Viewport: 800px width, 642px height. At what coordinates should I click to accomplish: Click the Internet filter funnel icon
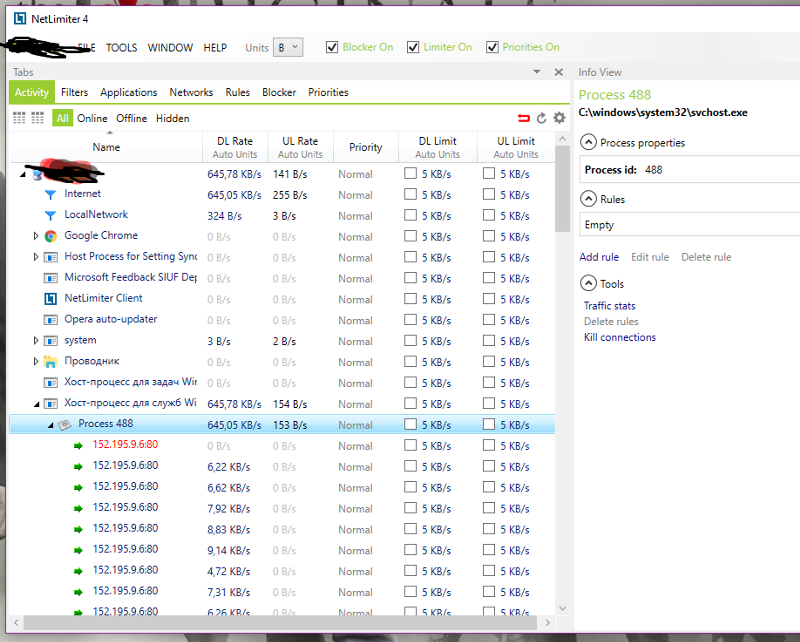pyautogui.click(x=50, y=194)
